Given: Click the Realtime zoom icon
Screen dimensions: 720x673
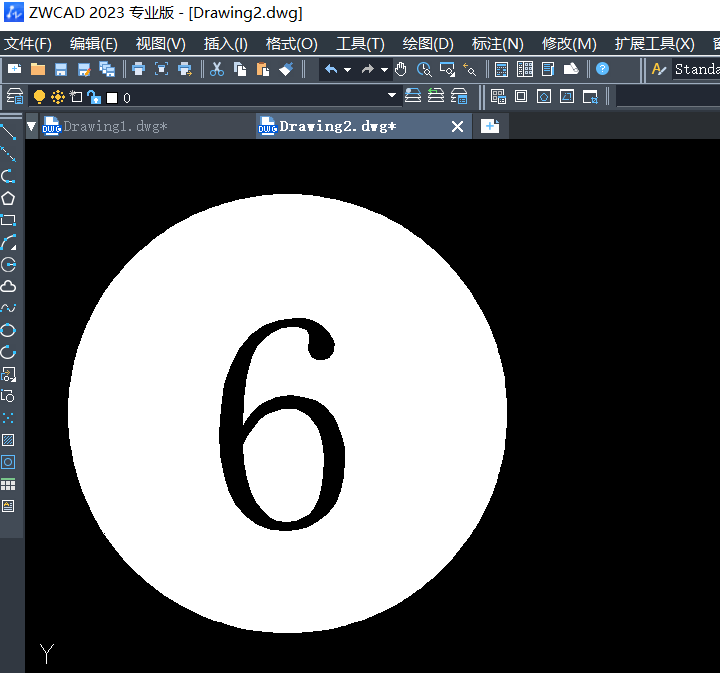Looking at the screenshot, I should coord(424,69).
